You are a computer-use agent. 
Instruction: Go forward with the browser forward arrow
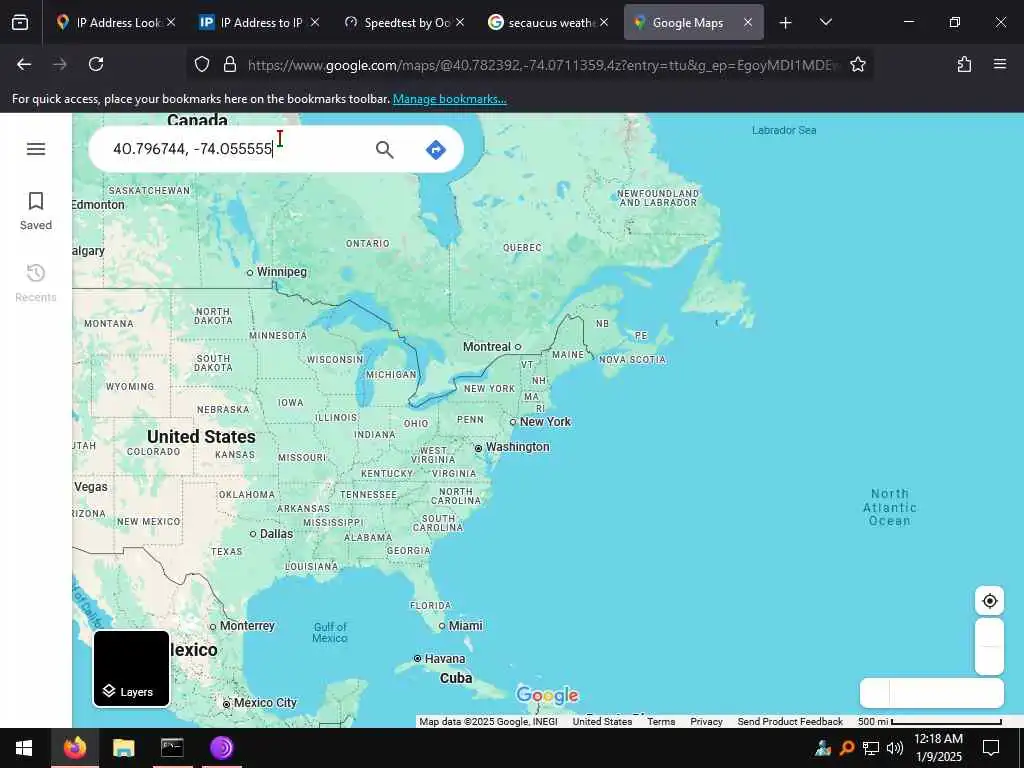(60, 64)
